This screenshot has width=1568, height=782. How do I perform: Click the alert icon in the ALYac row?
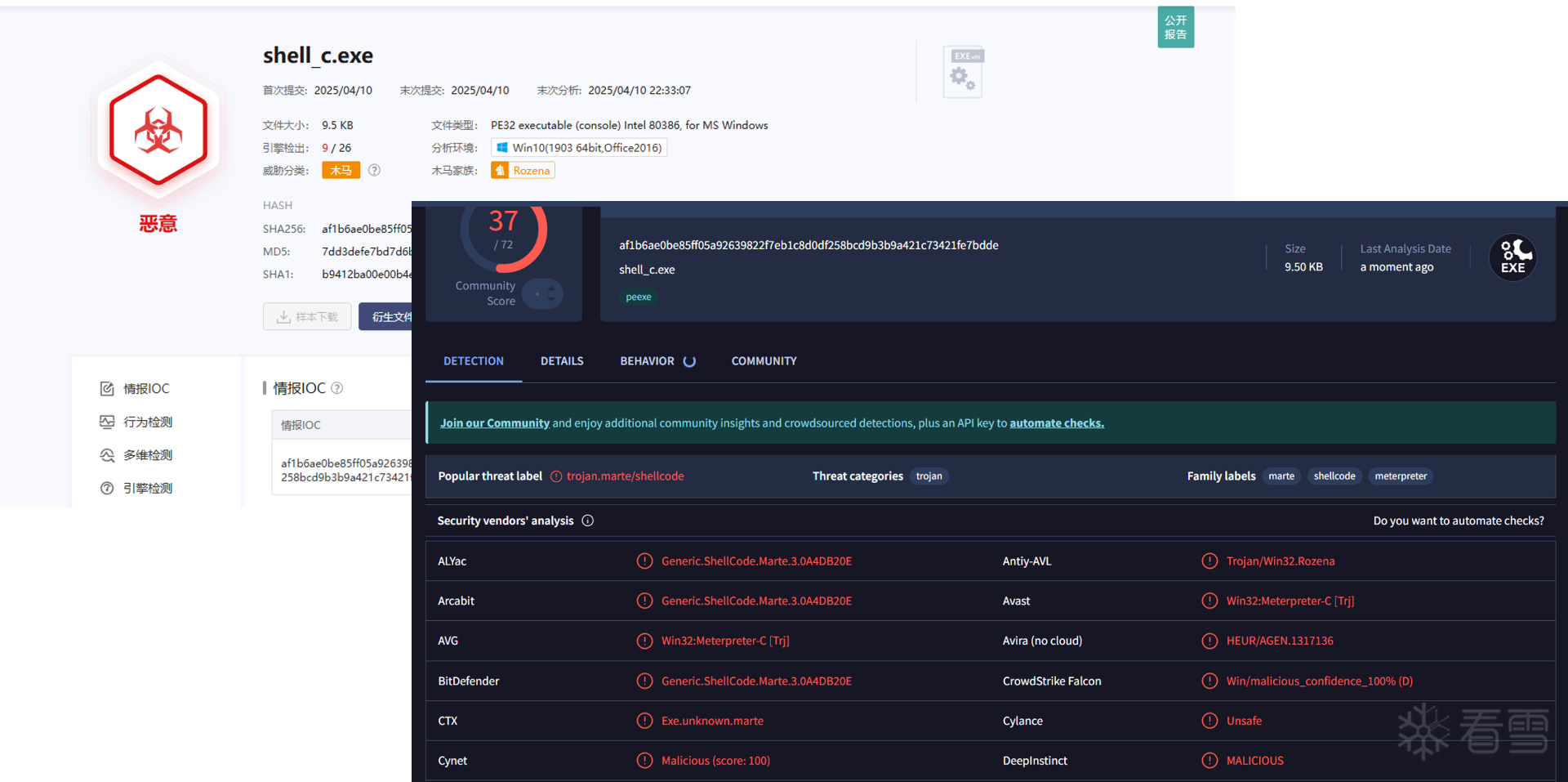(x=644, y=561)
